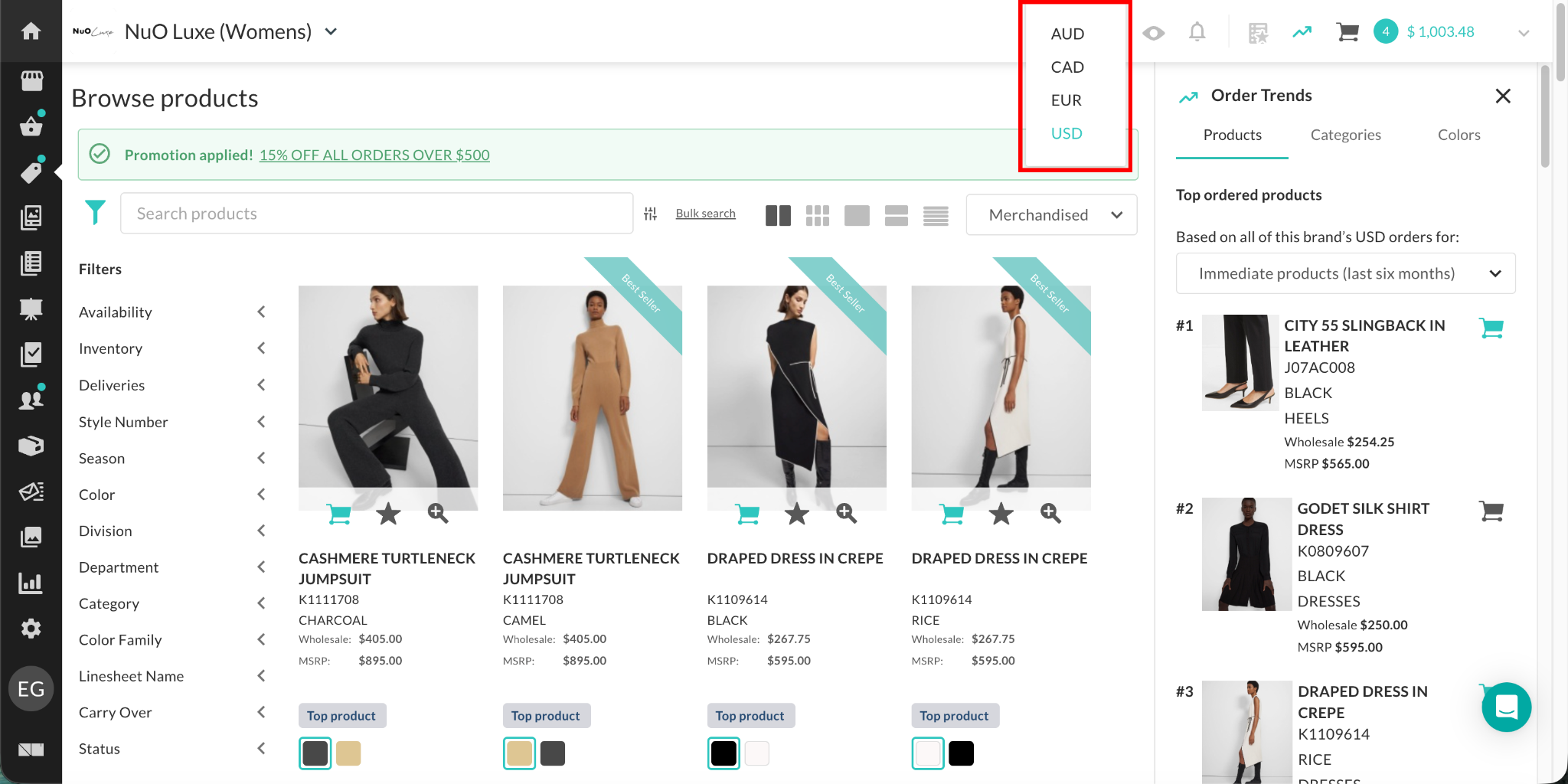
Task: Click the teal filter funnel icon
Action: click(x=95, y=212)
